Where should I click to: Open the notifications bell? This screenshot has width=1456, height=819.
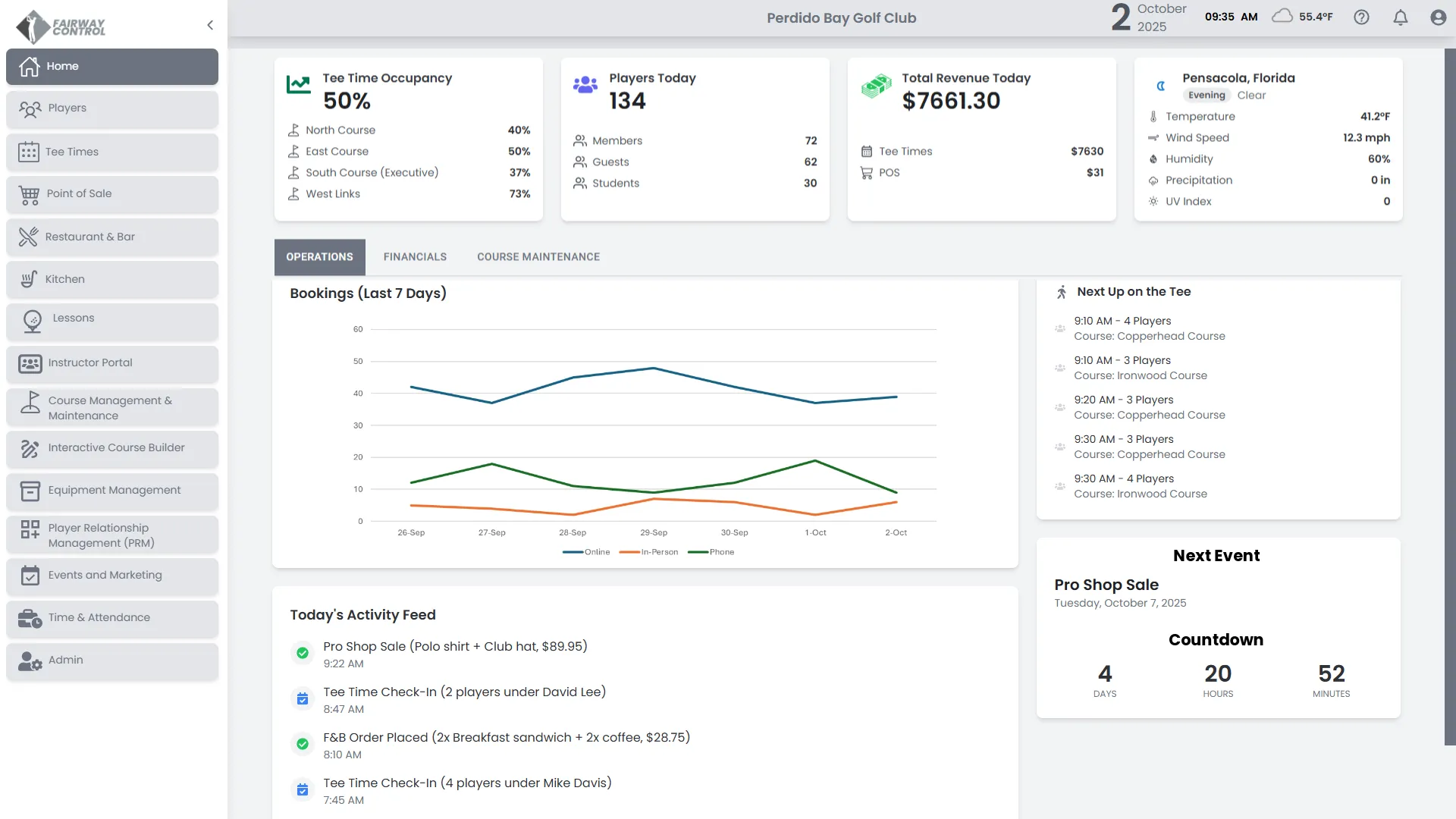point(1400,17)
